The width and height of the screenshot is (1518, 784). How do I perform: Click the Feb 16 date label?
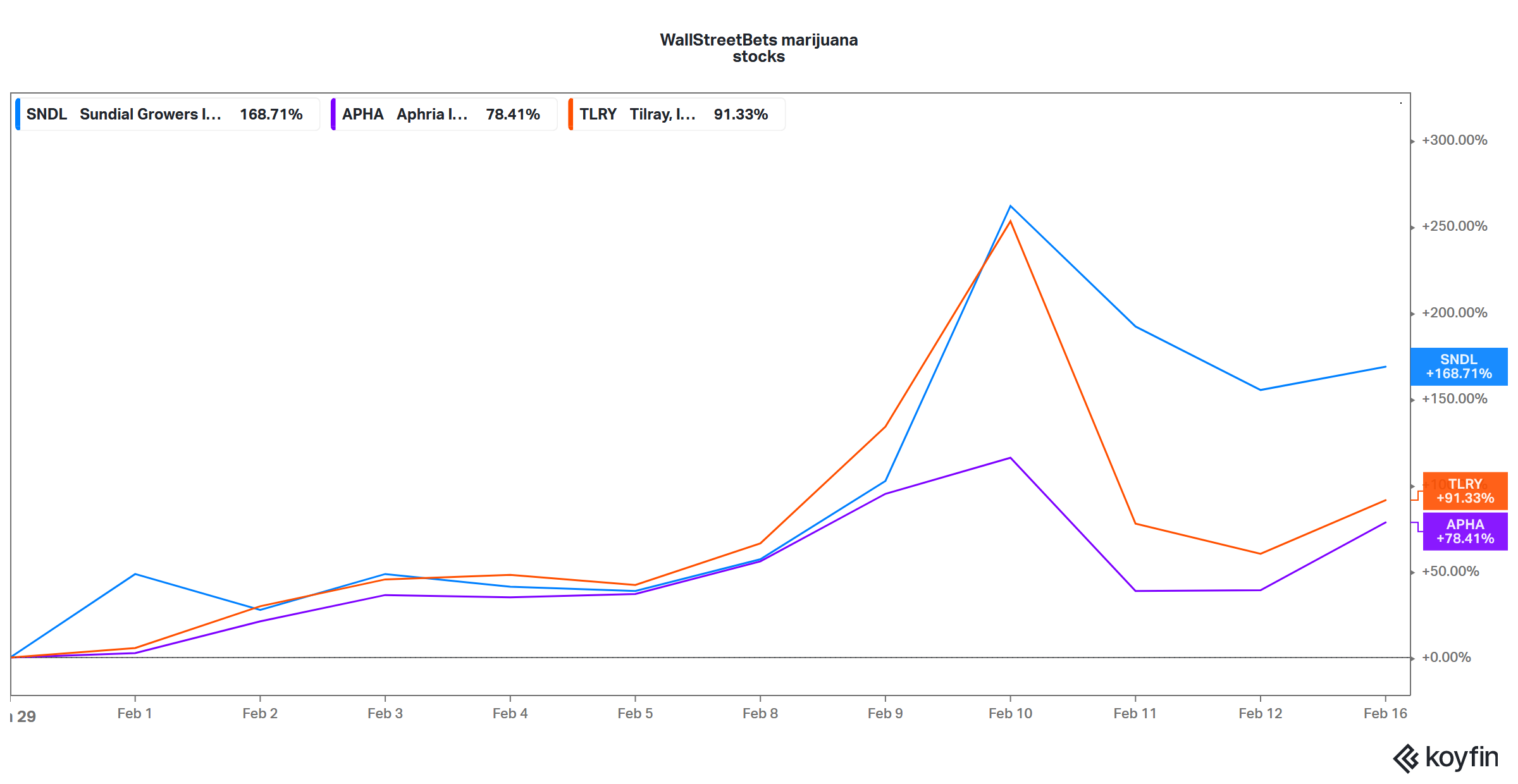tap(1385, 713)
